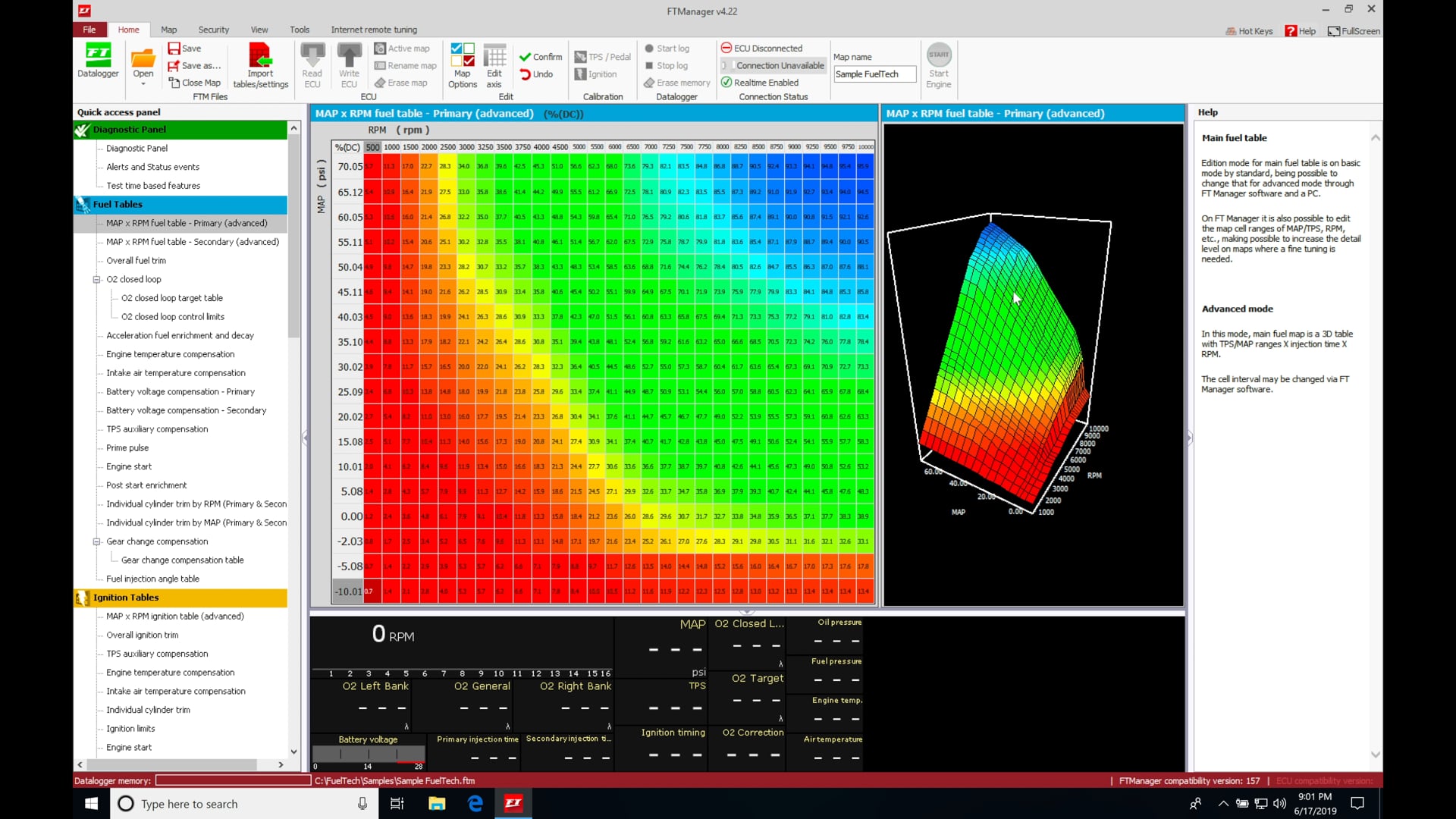Enable the TPS / Pedal calibration toggle
The height and width of the screenshot is (819, 1456).
pos(581,56)
